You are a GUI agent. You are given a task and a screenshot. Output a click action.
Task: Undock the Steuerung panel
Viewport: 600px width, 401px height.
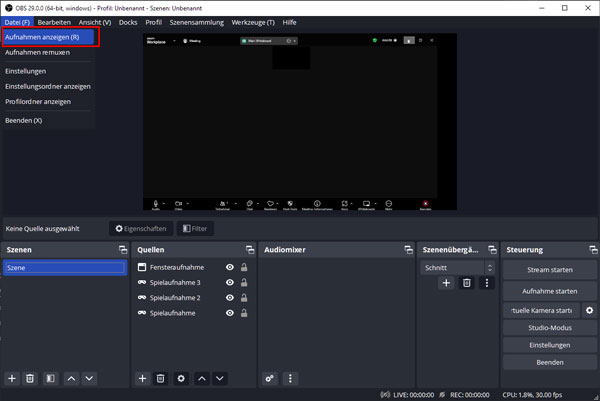tap(593, 250)
